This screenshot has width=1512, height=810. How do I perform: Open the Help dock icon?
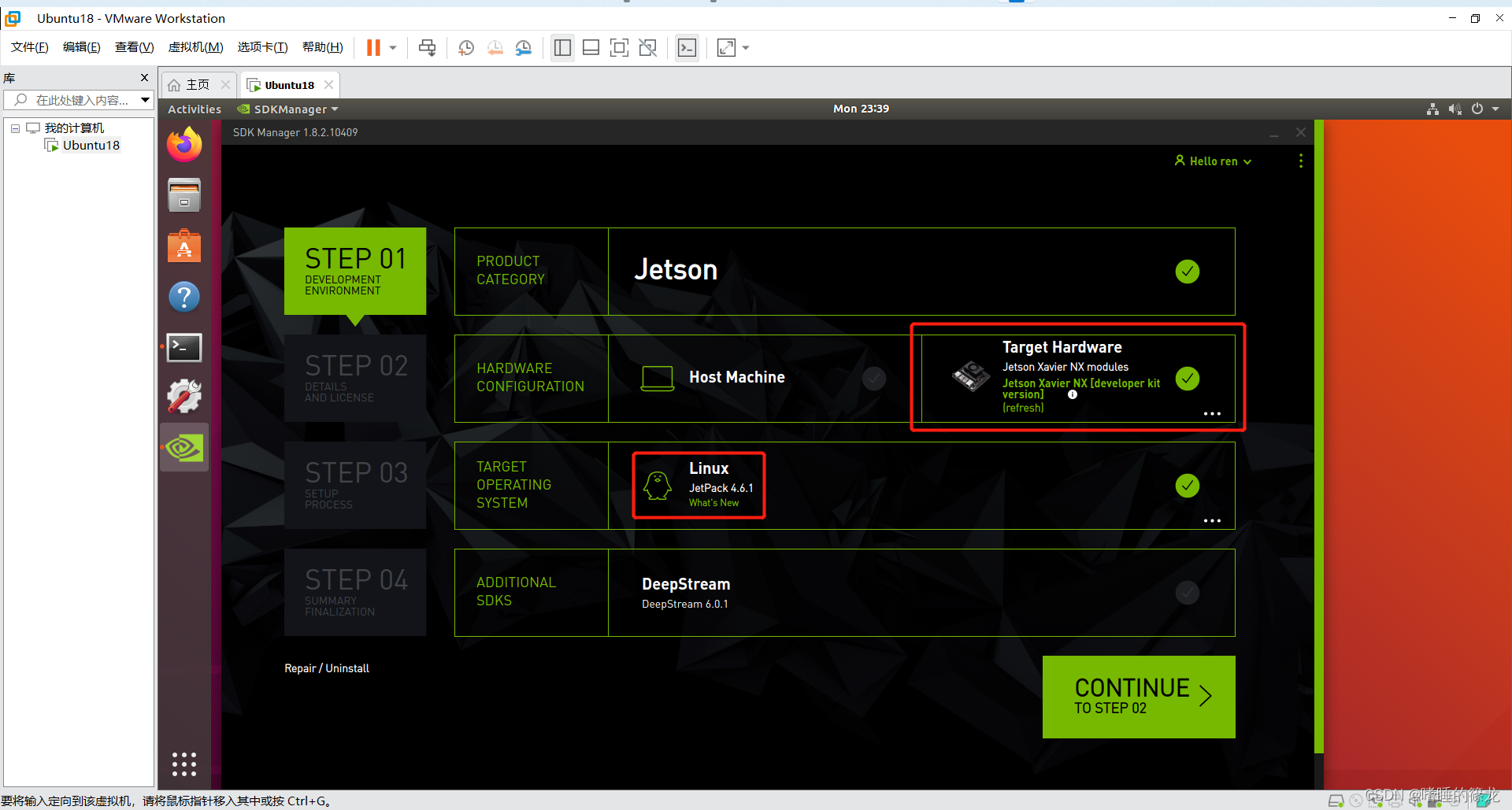[x=184, y=297]
